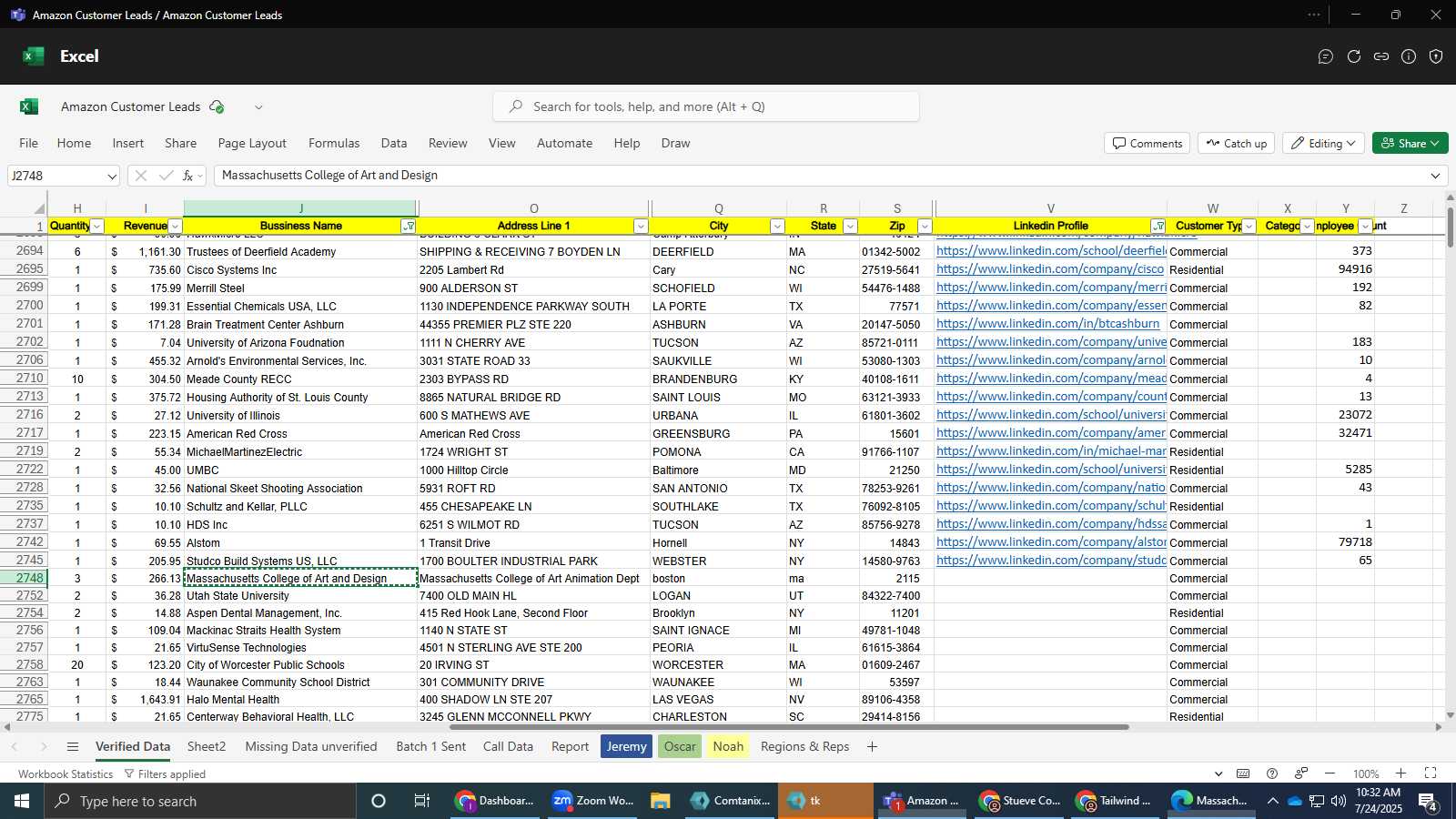1456x819 pixels.
Task: Select the Utah State University cell
Action: coord(300,596)
